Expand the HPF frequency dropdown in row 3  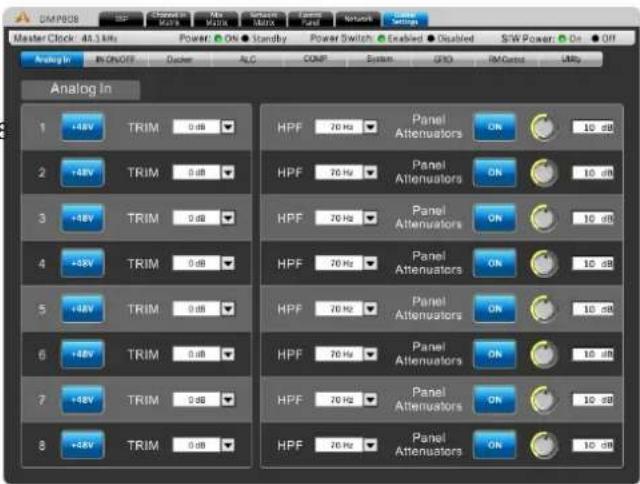tap(370, 218)
